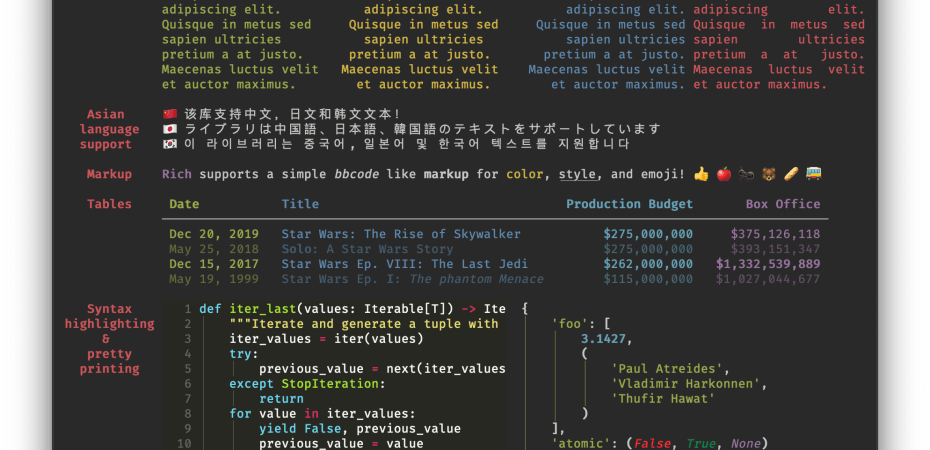Select the baguette bread emoji
The height and width of the screenshot is (450, 930).
click(791, 175)
